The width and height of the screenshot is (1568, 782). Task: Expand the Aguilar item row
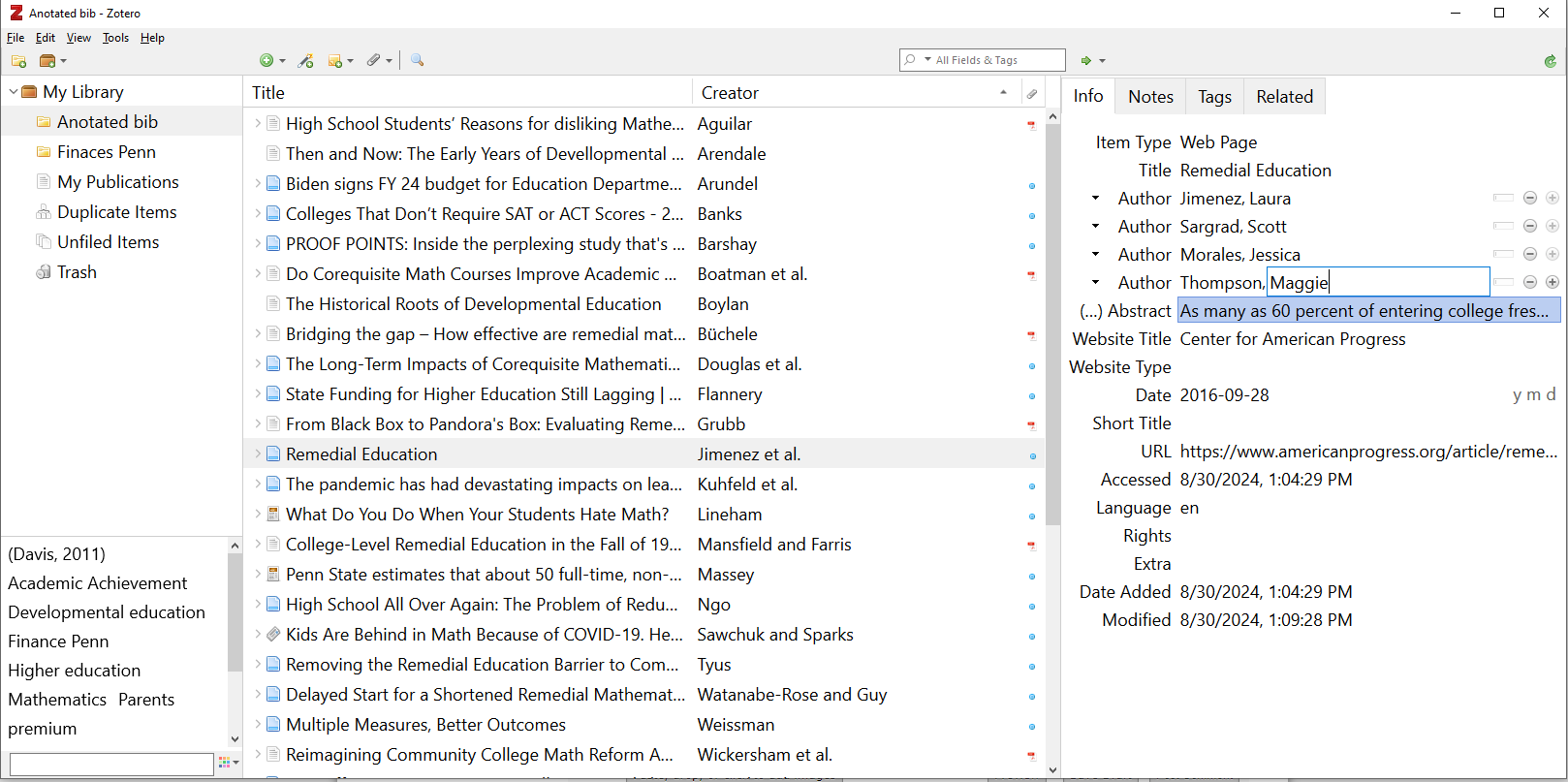(258, 124)
